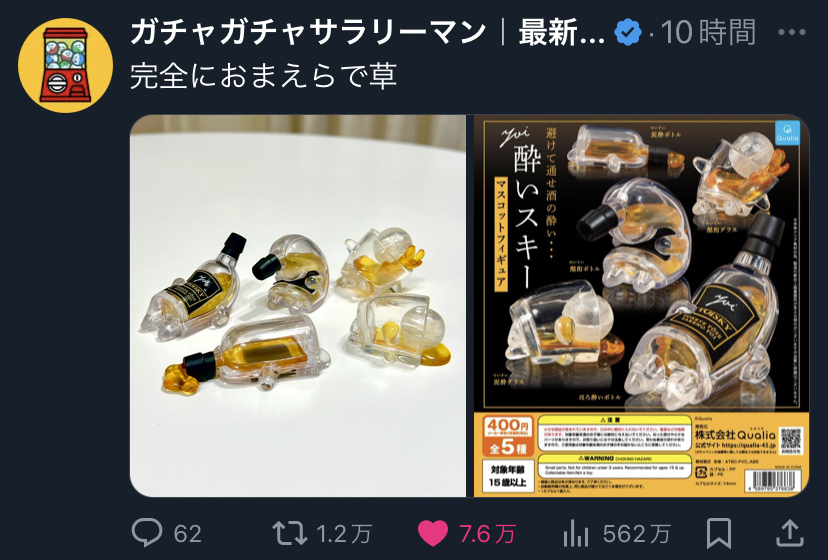Click the reply speech bubble icon
Viewport: 828px width, 560px height.
click(x=147, y=533)
